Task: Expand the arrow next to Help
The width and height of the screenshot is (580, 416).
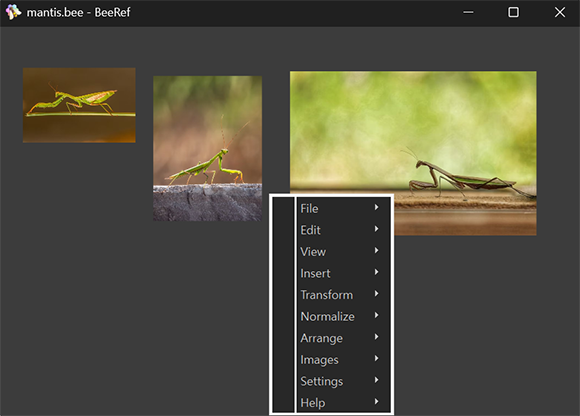Action: coord(376,402)
